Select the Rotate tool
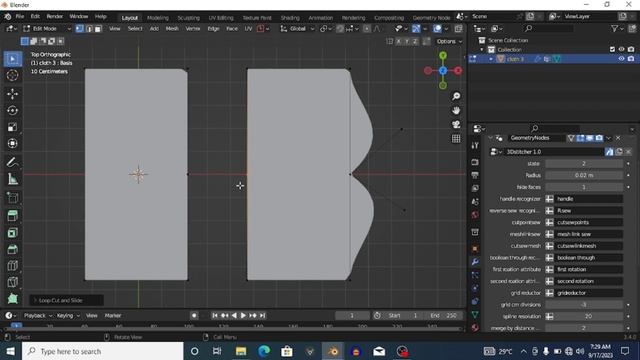The height and width of the screenshot is (360, 640). 13,111
